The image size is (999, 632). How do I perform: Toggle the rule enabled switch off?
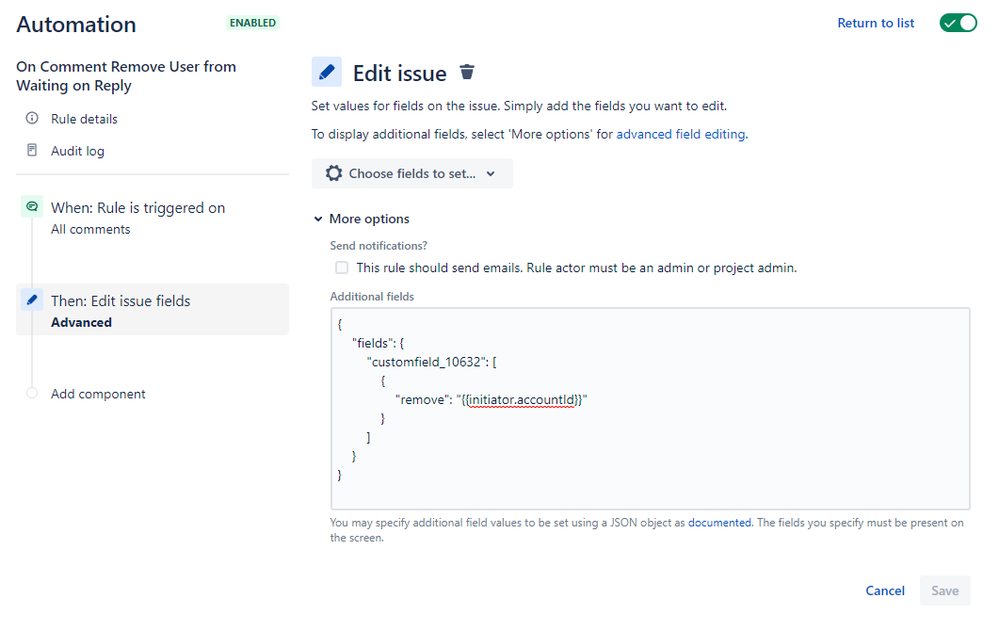pyautogui.click(x=957, y=22)
